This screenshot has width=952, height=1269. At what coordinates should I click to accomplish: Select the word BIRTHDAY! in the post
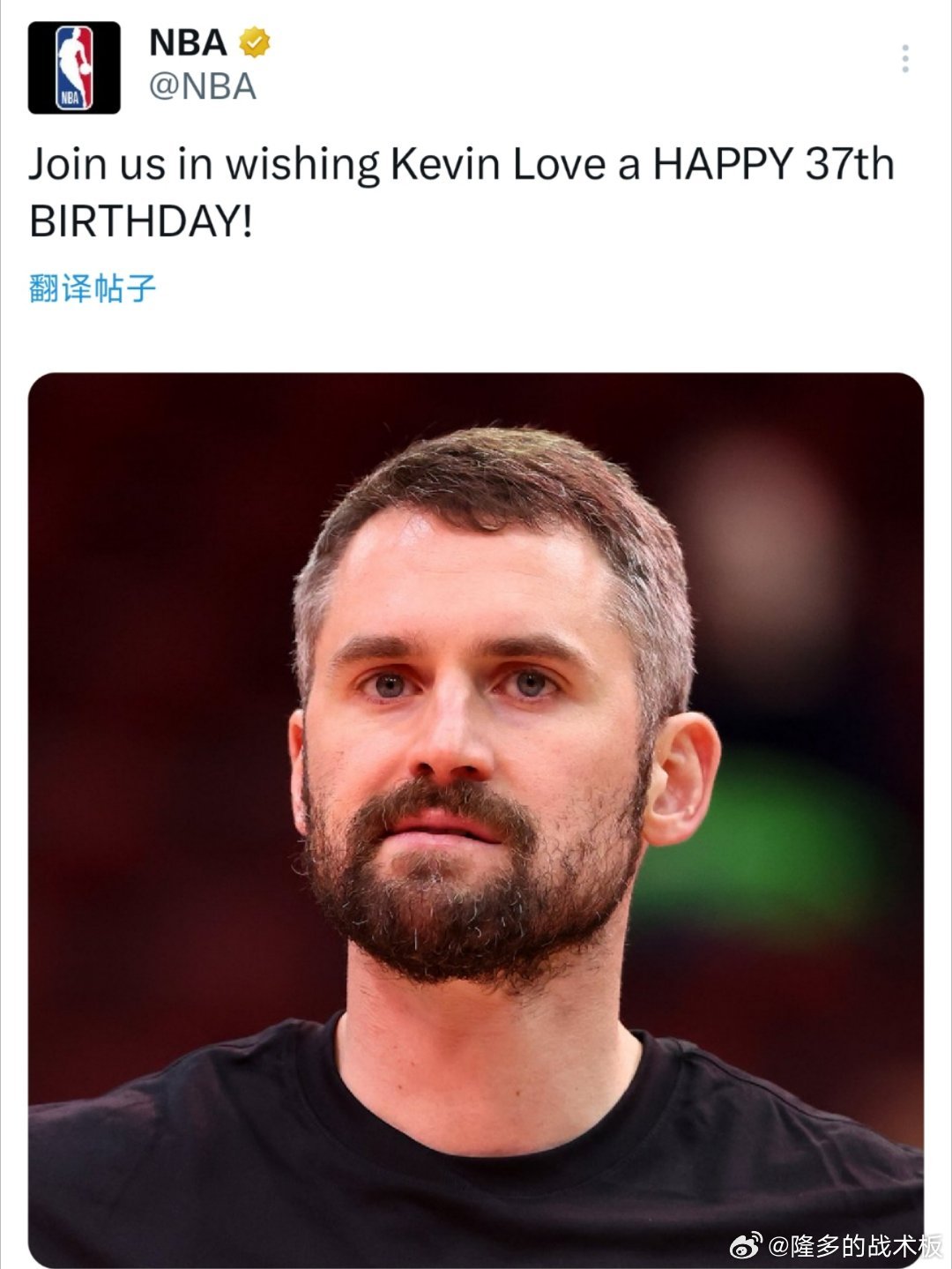click(x=141, y=220)
